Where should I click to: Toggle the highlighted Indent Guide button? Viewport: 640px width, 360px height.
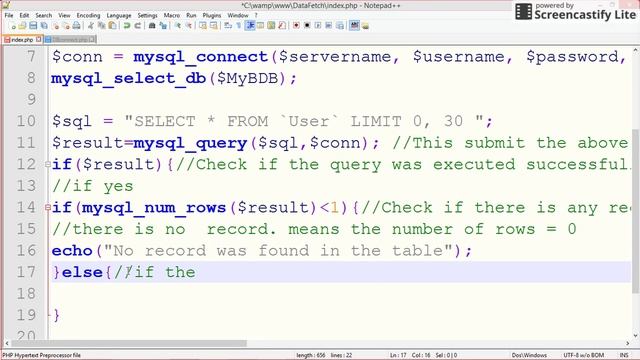coord(250,26)
